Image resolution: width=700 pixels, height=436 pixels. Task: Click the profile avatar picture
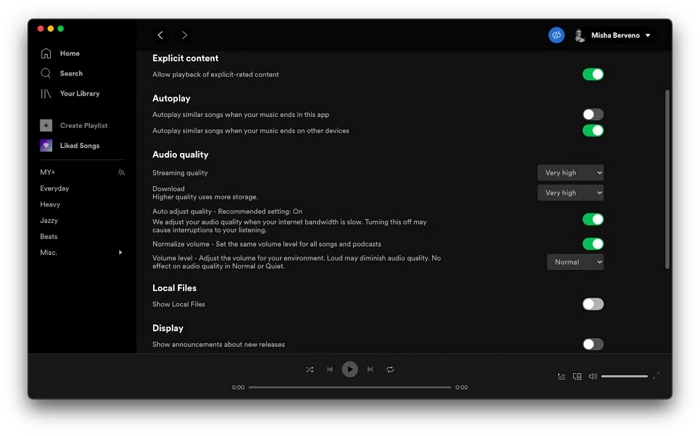tap(579, 35)
